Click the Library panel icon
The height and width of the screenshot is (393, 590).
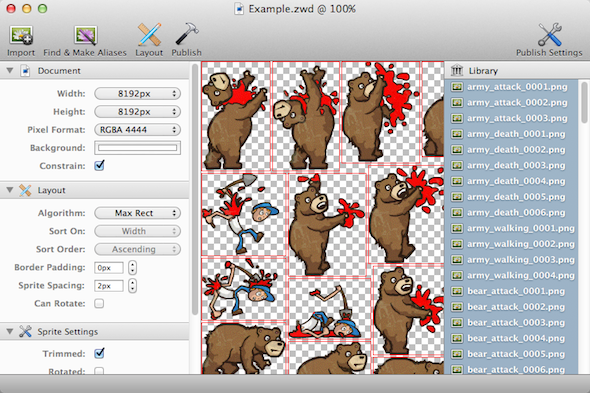point(457,70)
